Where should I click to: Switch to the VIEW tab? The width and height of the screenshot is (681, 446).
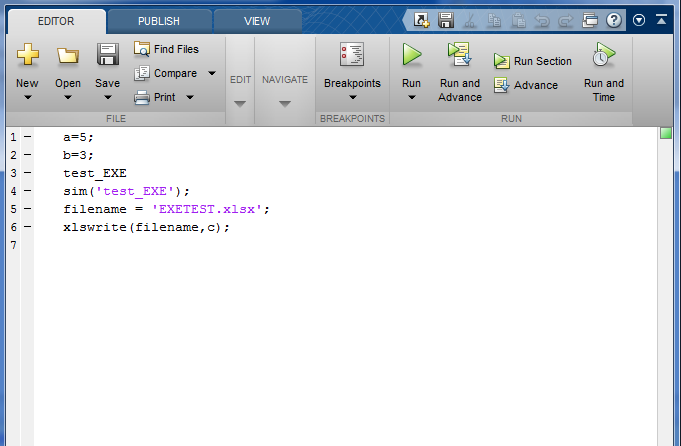pos(256,20)
